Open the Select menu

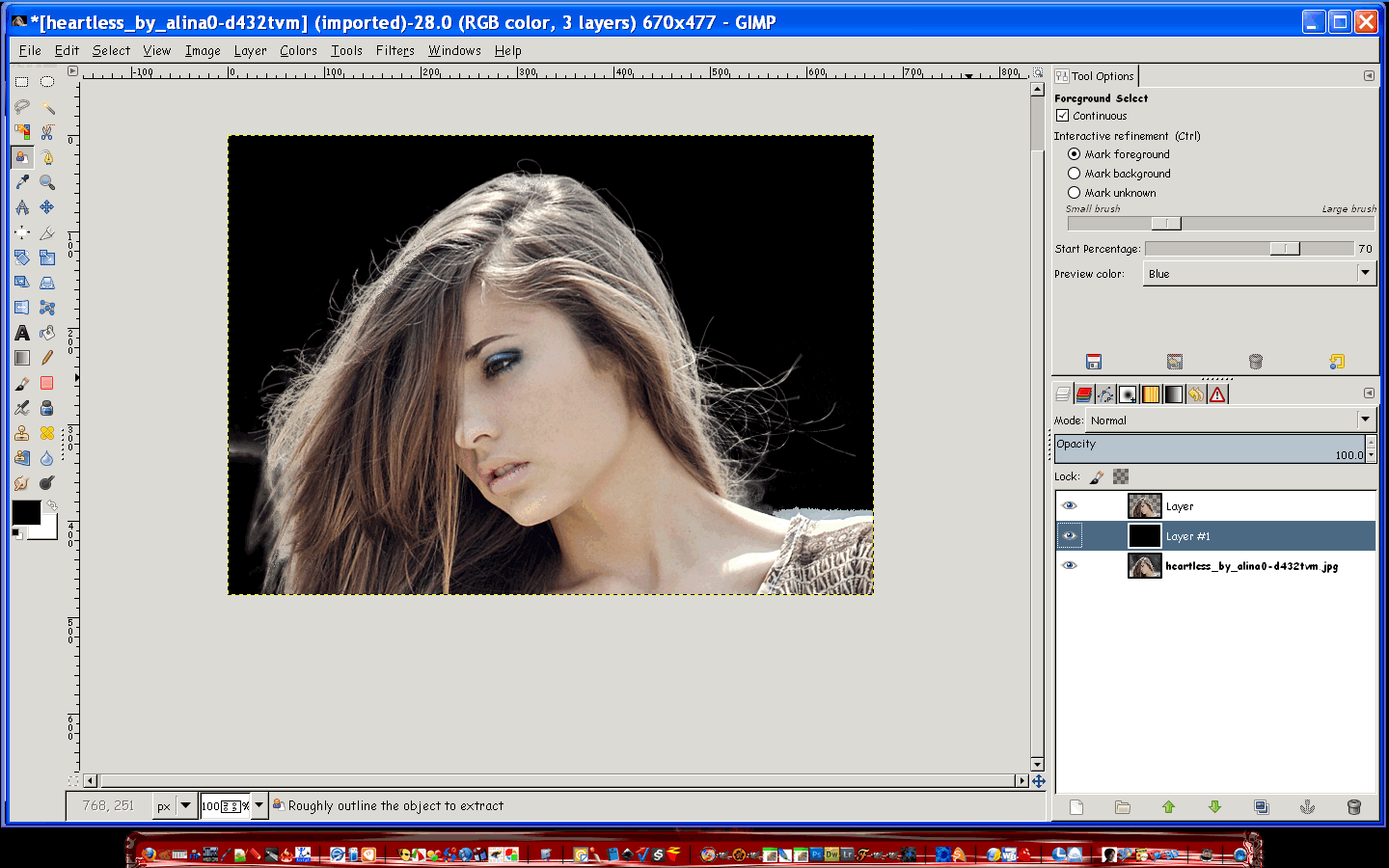coord(111,51)
